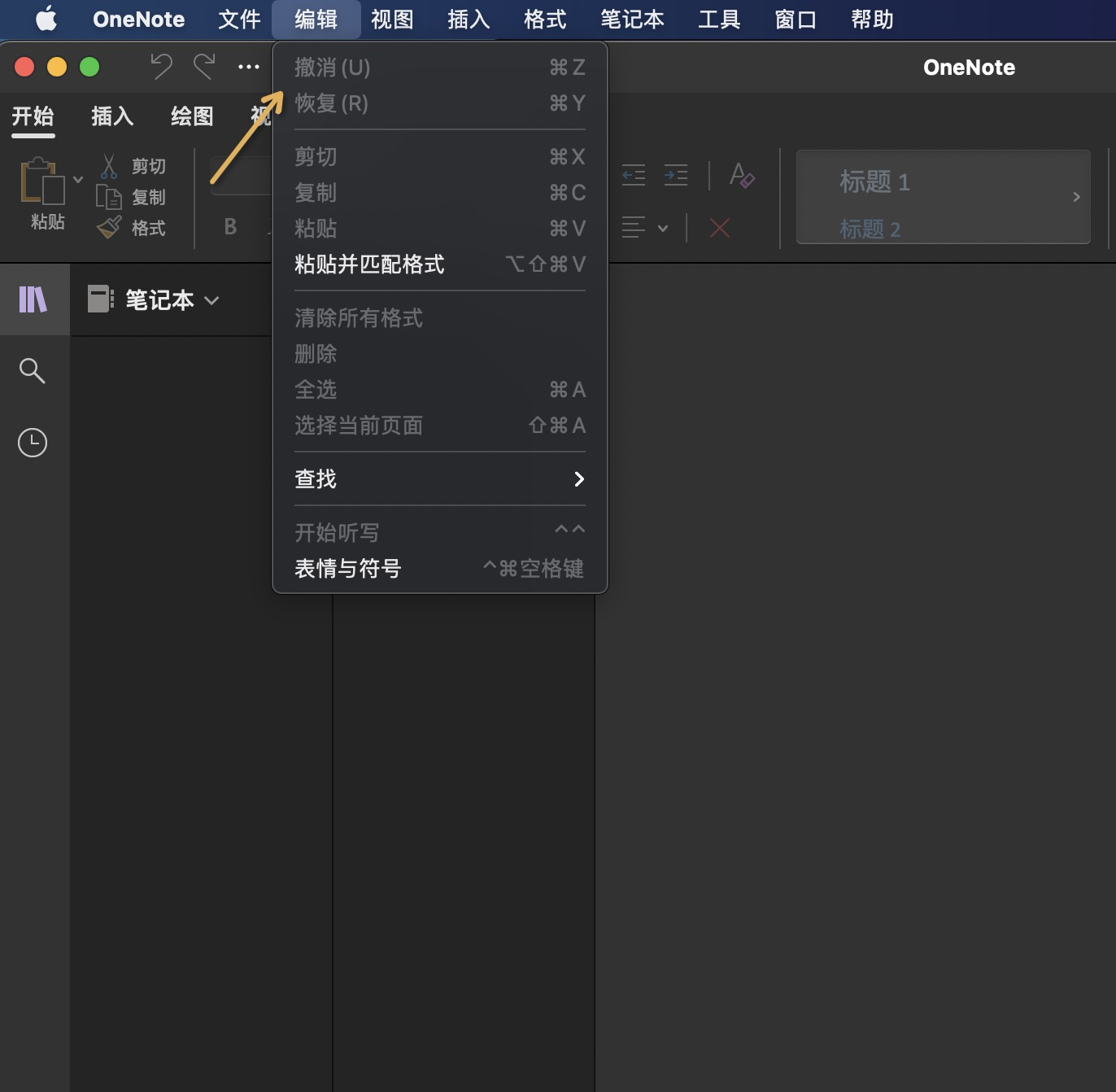Click the red Delete X icon
Viewport: 1116px width, 1092px height.
(x=720, y=228)
